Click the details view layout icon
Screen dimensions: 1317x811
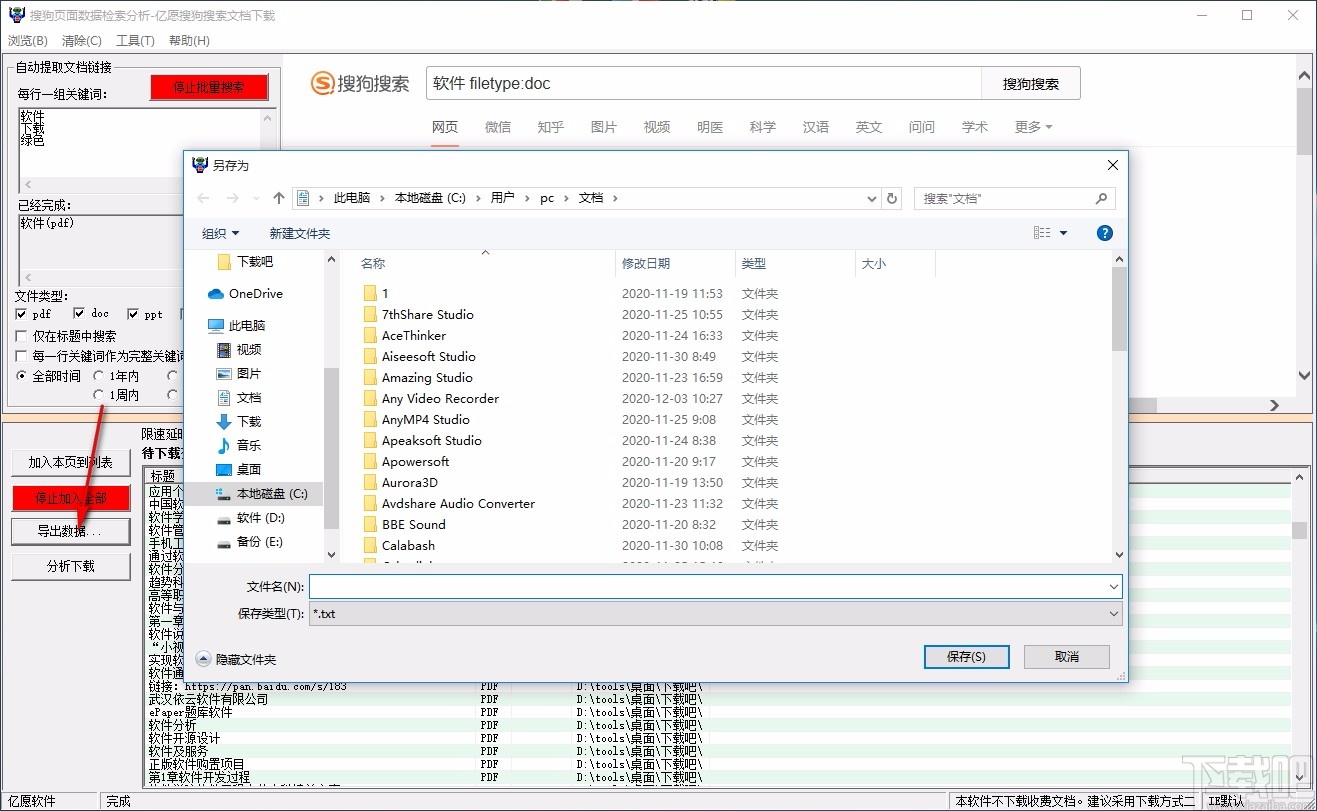point(1043,232)
